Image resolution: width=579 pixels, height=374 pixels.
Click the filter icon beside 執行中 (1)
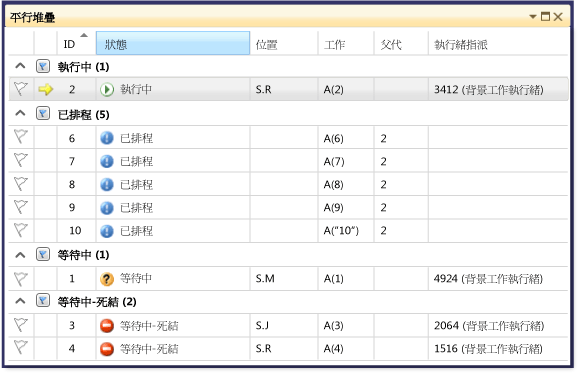[x=43, y=66]
